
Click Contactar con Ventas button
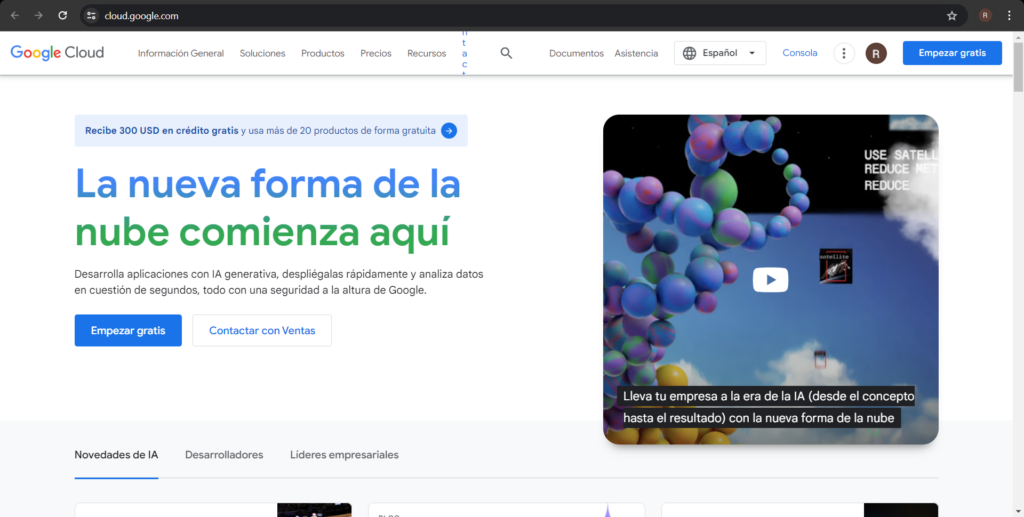(262, 330)
